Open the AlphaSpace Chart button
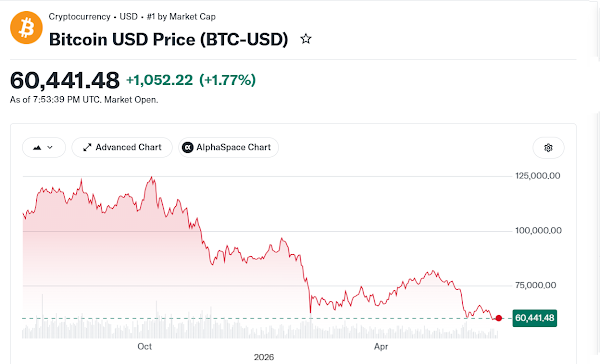This screenshot has width=600, height=364. click(x=228, y=147)
